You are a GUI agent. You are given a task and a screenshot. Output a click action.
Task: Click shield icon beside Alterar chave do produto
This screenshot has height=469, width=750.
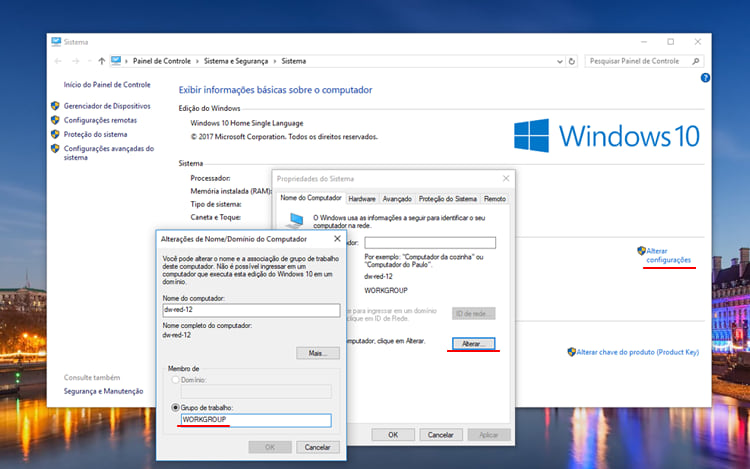coord(571,352)
